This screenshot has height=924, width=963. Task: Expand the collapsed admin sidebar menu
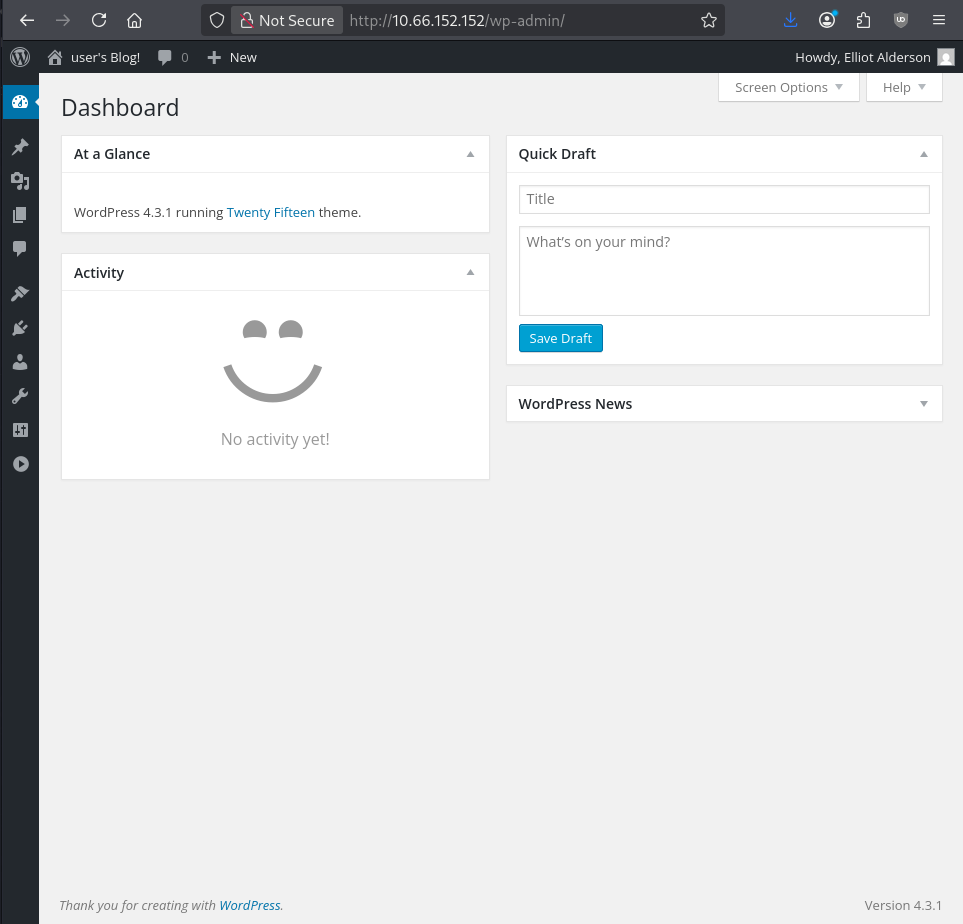pyautogui.click(x=19, y=464)
